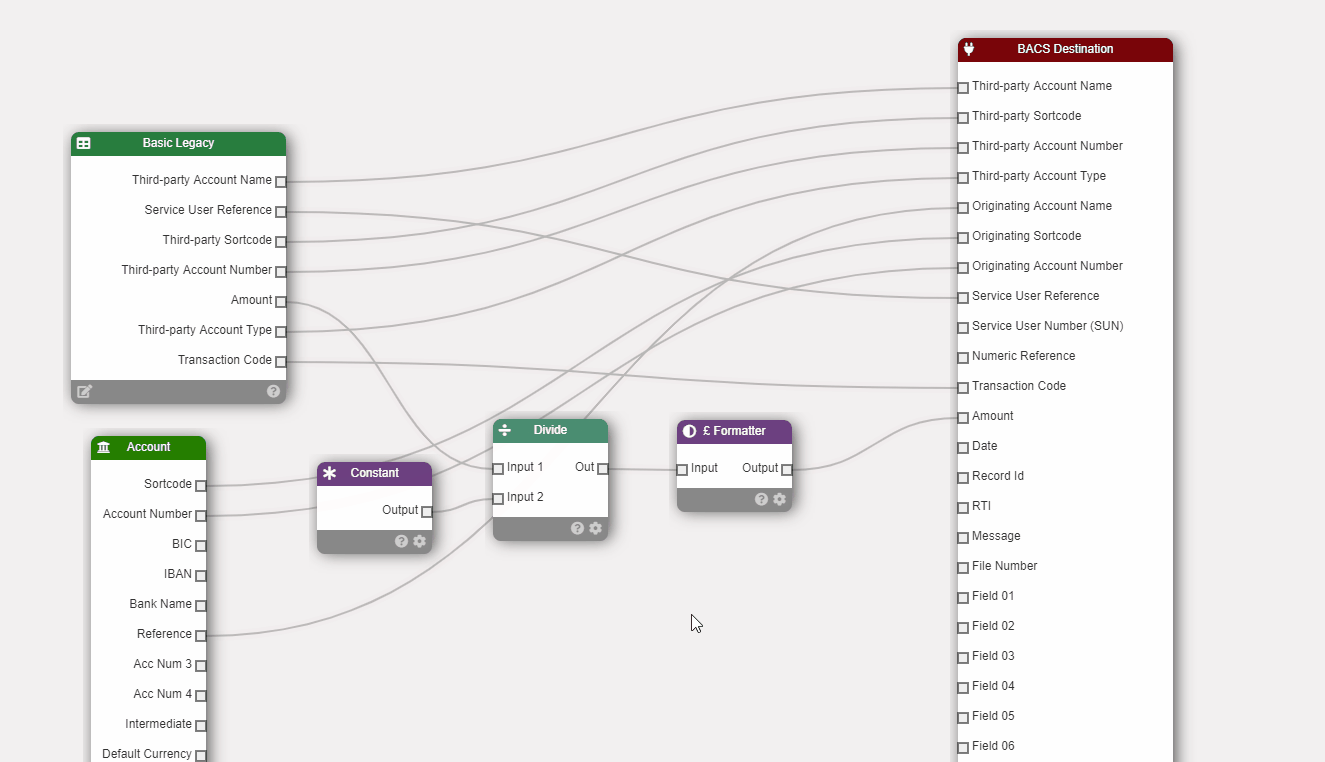Click the £ Formatter node title
Screen dimensions: 1325x762
[734, 431]
